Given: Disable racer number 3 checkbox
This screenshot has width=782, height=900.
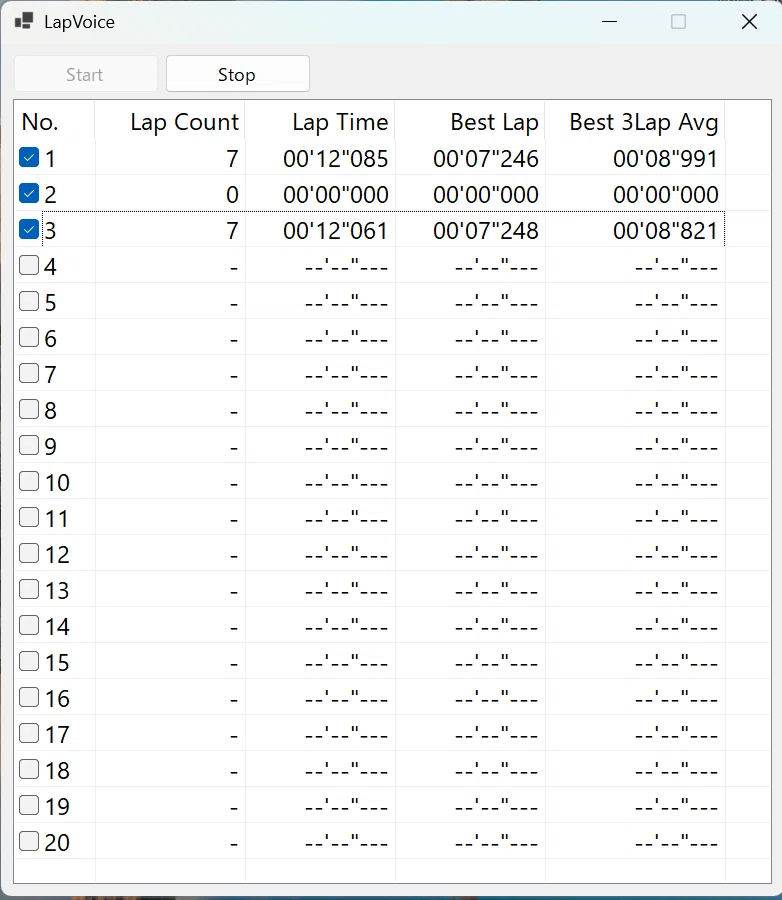Looking at the screenshot, I should pyautogui.click(x=29, y=229).
